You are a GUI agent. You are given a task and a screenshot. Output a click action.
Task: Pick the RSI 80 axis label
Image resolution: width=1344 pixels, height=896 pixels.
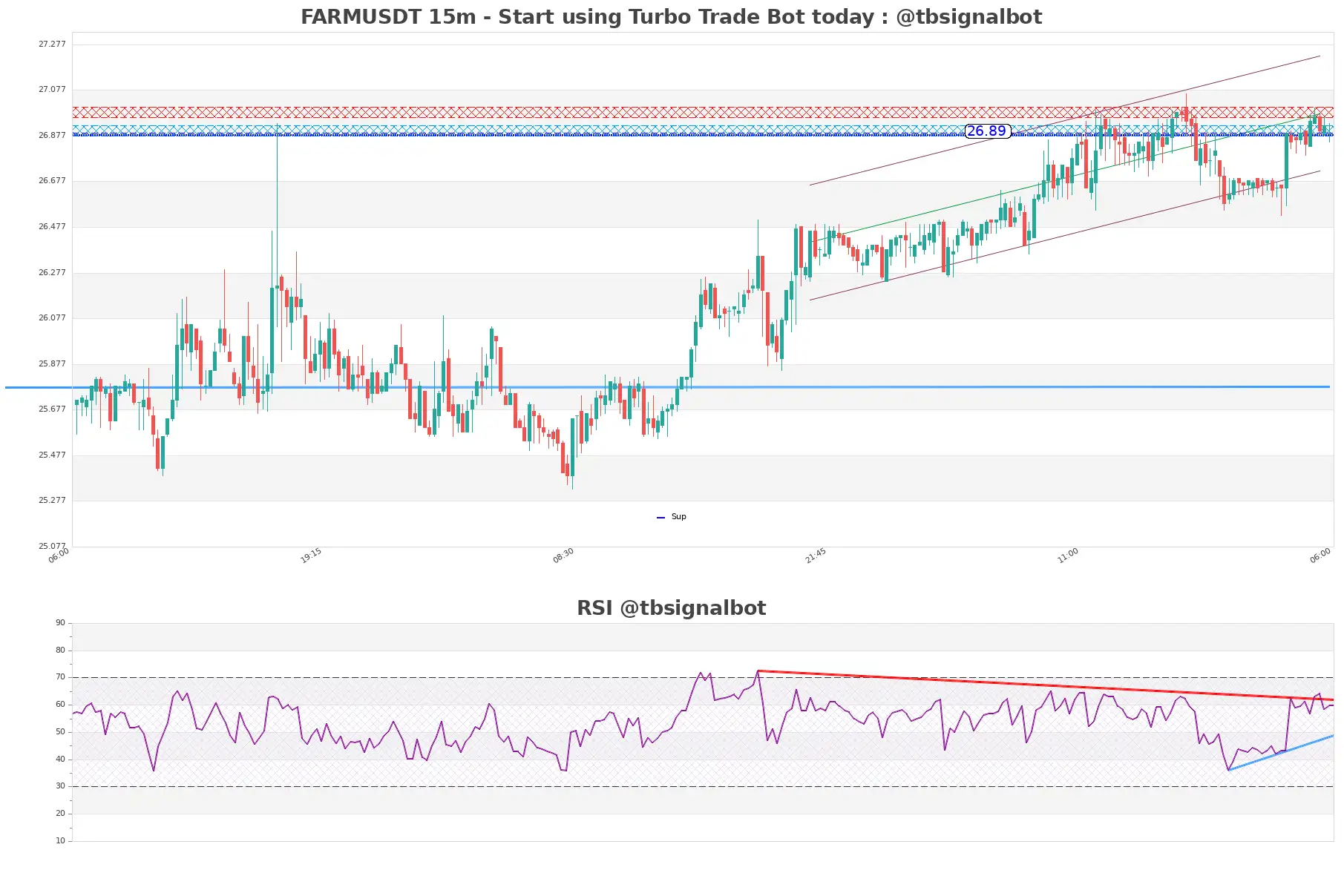(61, 650)
